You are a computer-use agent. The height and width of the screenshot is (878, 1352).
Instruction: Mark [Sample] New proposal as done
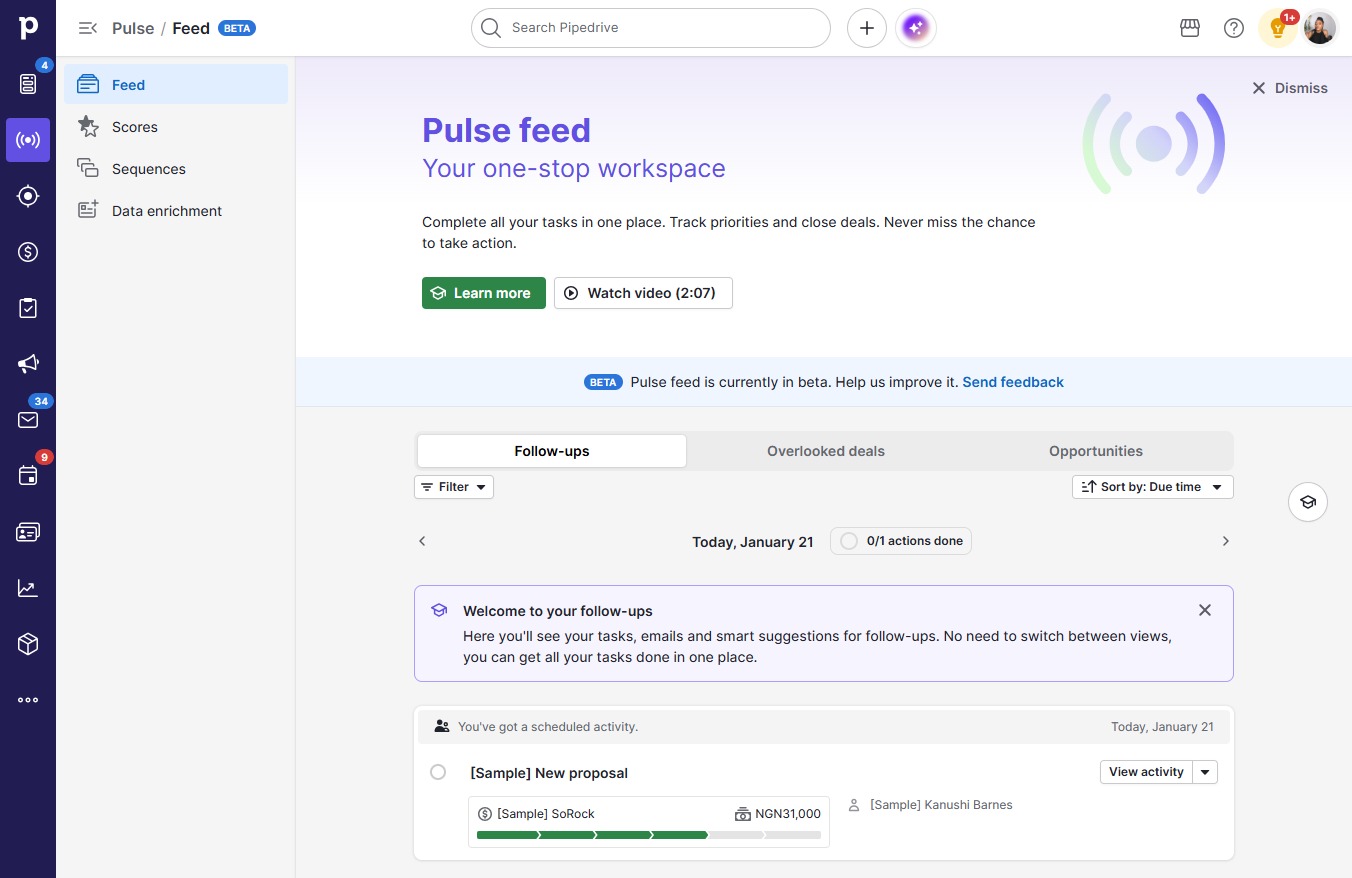(x=438, y=772)
